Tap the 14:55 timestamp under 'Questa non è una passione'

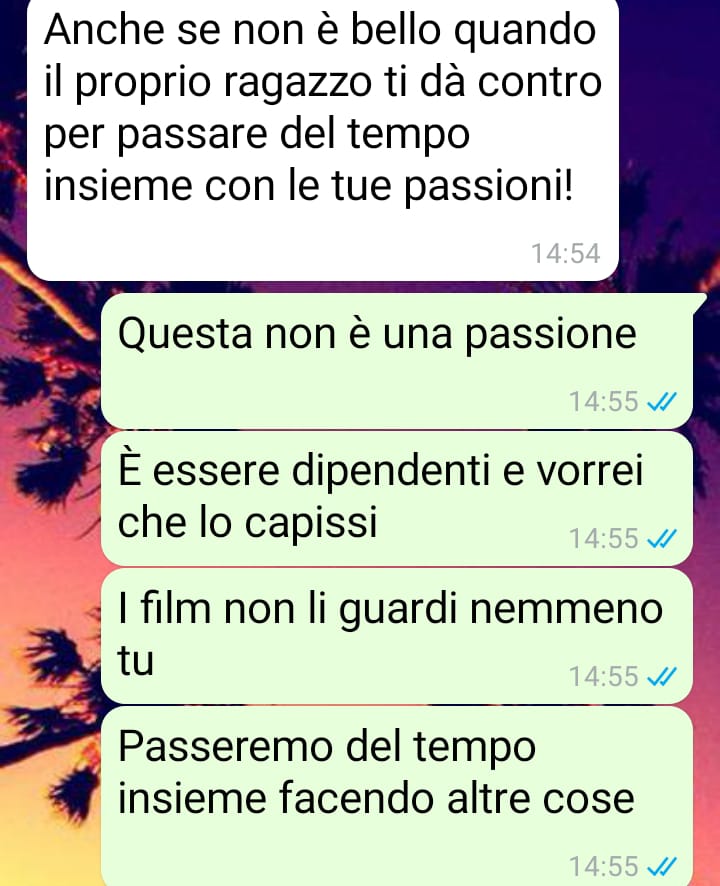point(604,402)
